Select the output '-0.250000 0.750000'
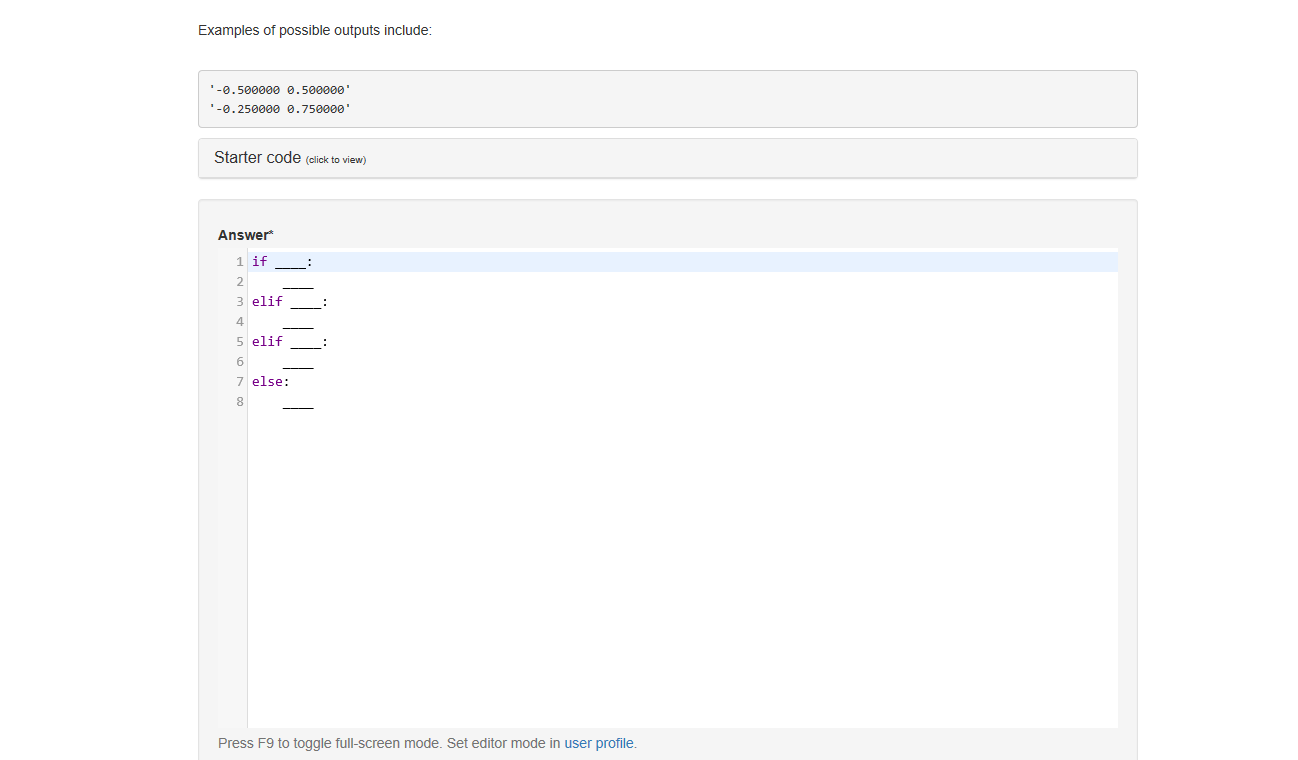Screen dimensions: 1298x760 [x=280, y=108]
